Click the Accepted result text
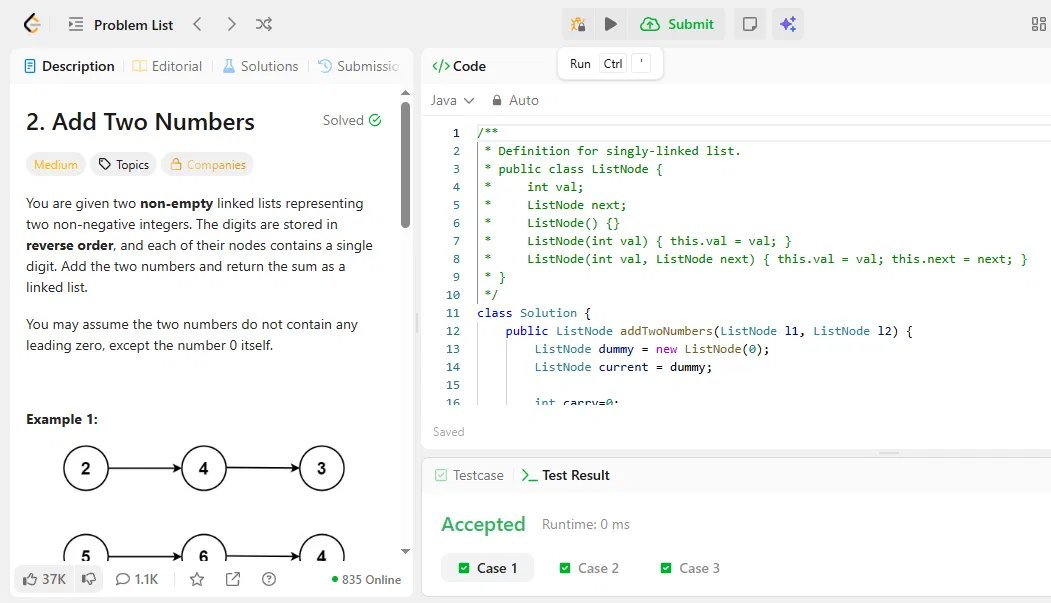This screenshot has width=1051, height=603. tap(483, 524)
